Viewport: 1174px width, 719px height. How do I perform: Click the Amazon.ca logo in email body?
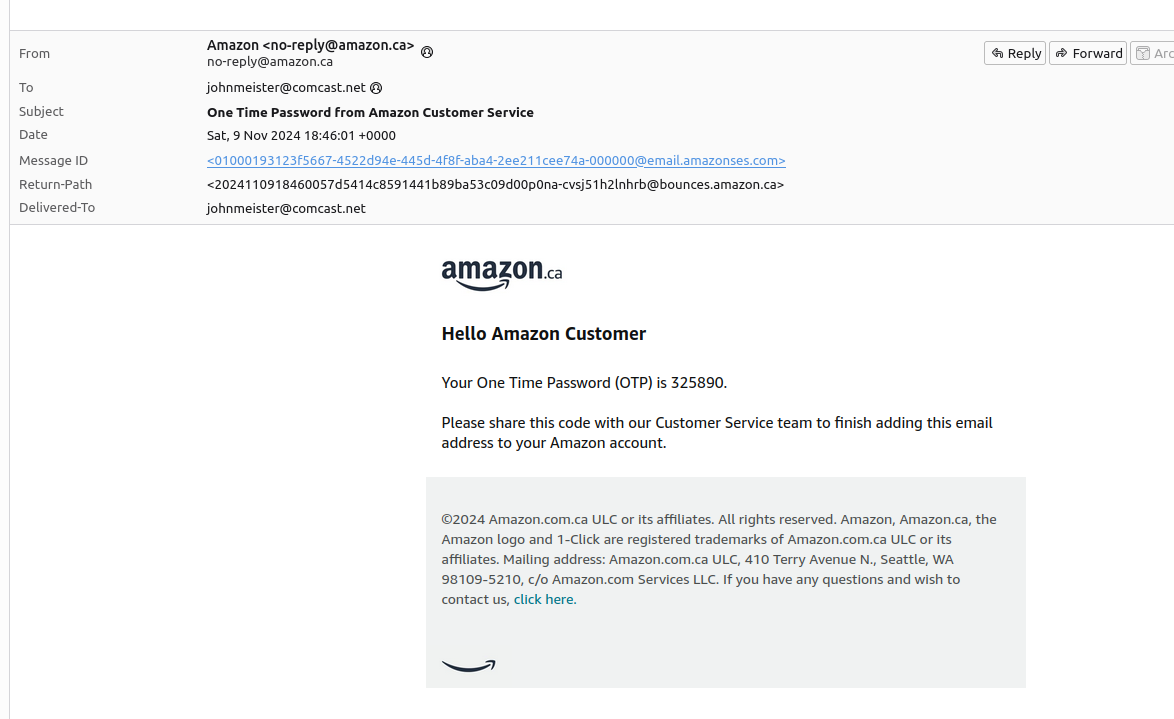point(501,274)
